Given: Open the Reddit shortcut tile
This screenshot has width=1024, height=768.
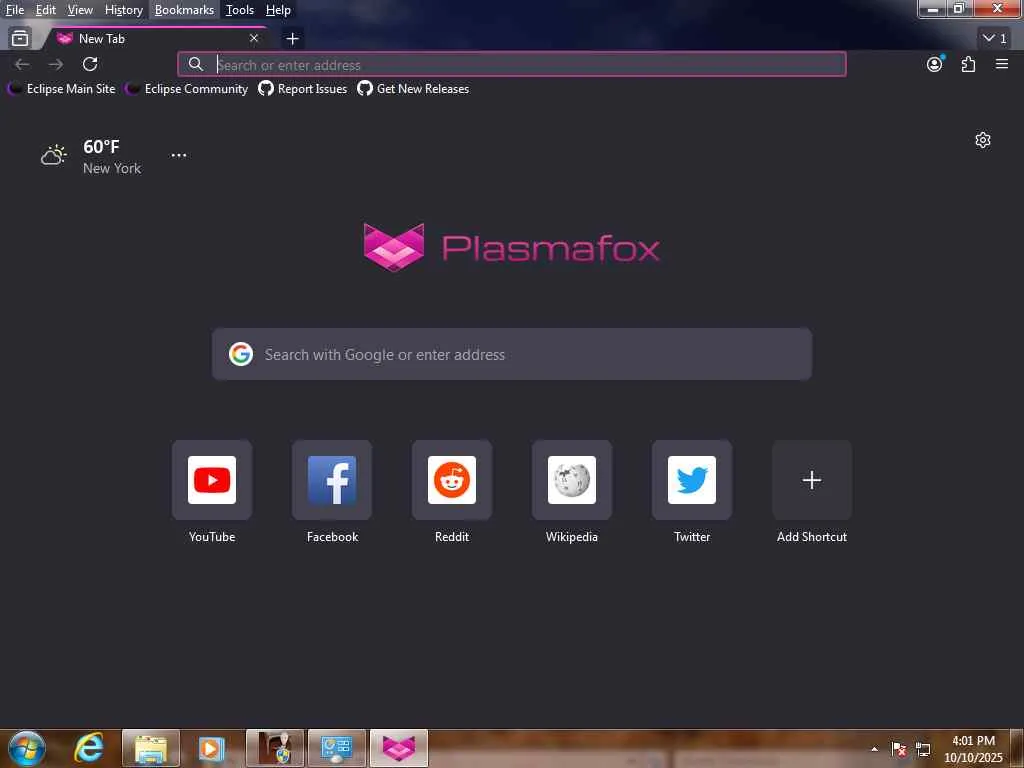Looking at the screenshot, I should 452,480.
